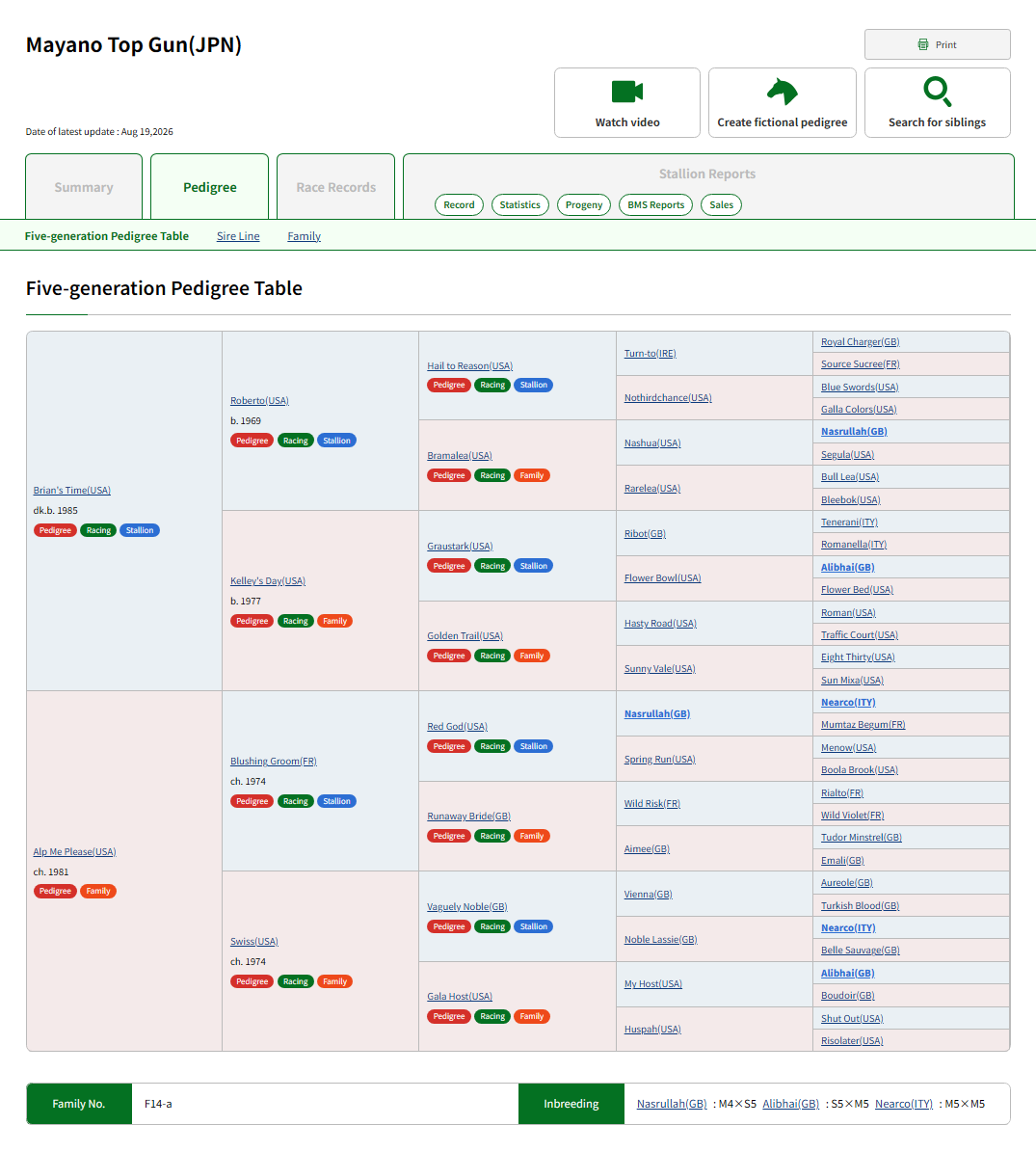Open Turn-to(IRE) link
1036x1152 pixels.
point(650,354)
